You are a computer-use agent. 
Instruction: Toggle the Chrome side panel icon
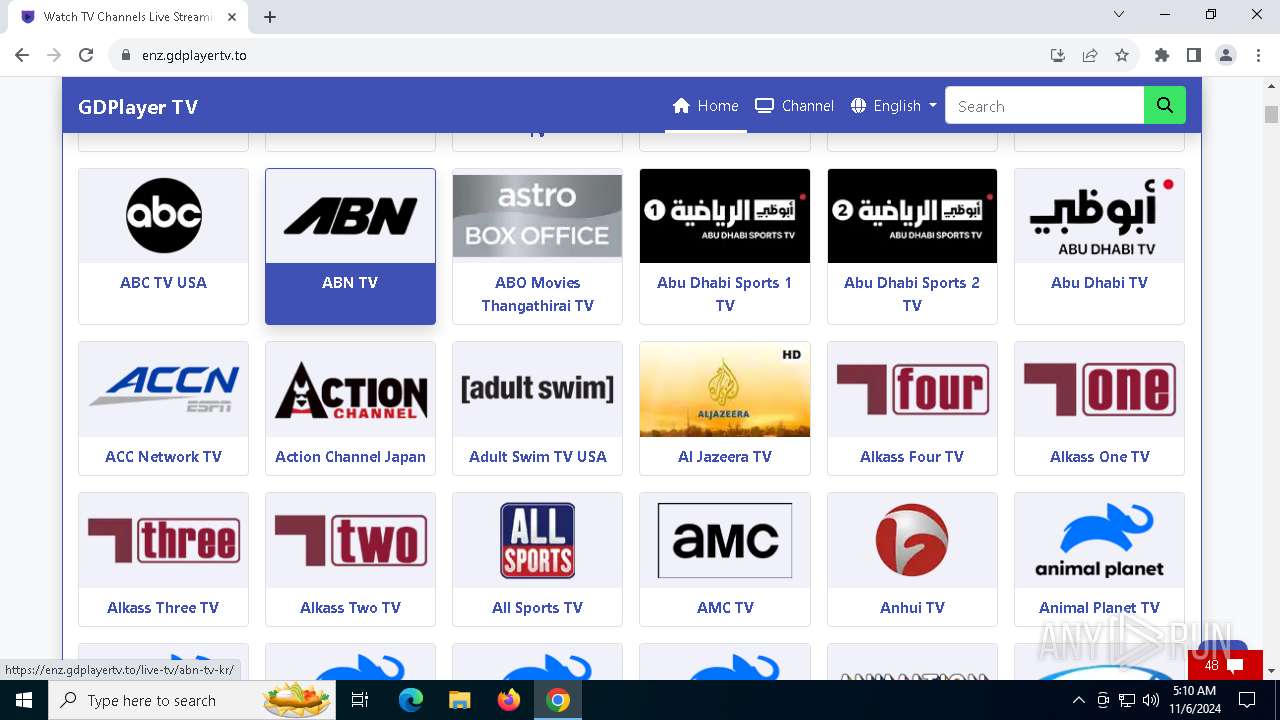[x=1194, y=55]
